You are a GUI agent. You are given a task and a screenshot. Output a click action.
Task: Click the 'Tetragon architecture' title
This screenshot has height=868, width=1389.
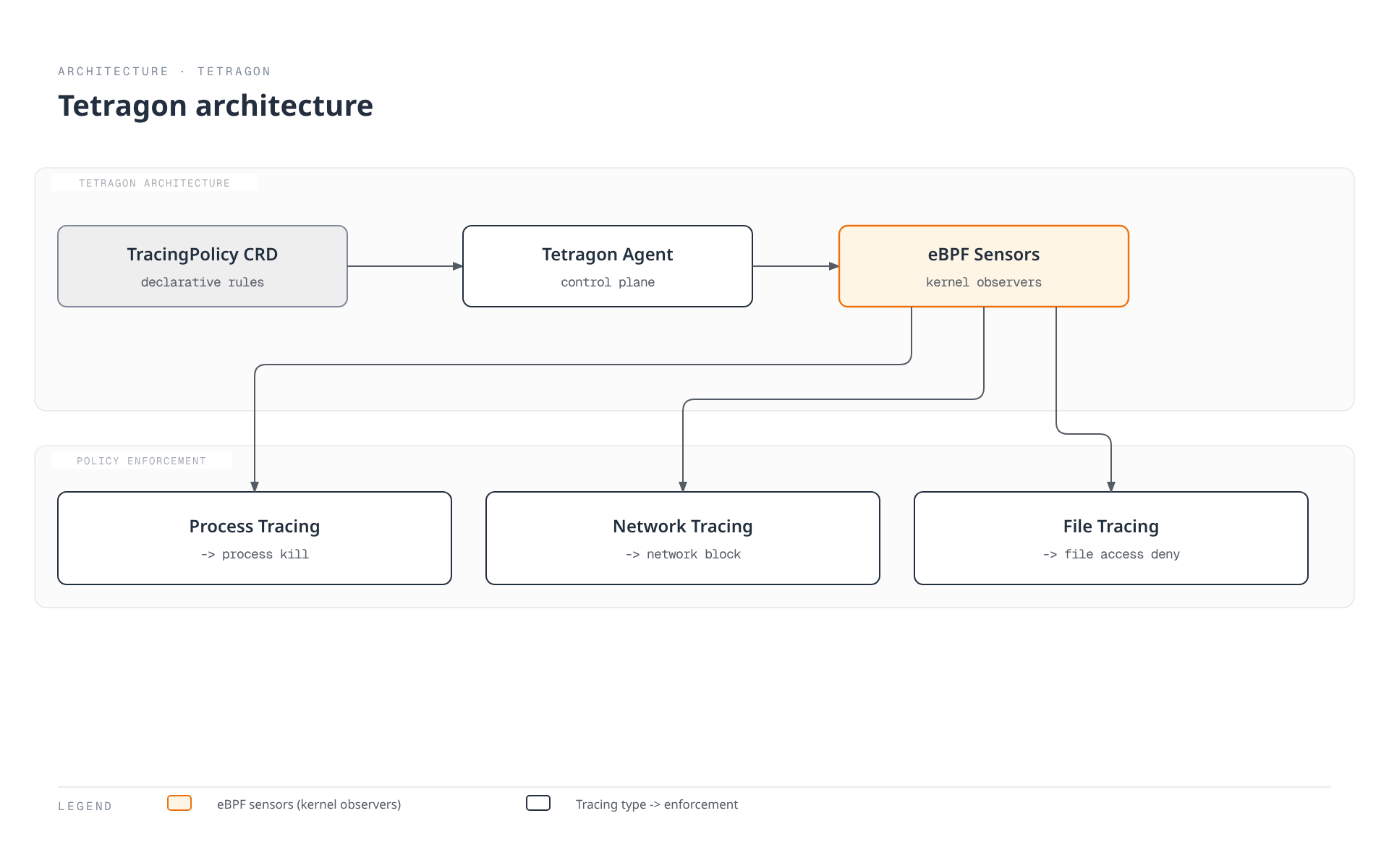(x=216, y=106)
